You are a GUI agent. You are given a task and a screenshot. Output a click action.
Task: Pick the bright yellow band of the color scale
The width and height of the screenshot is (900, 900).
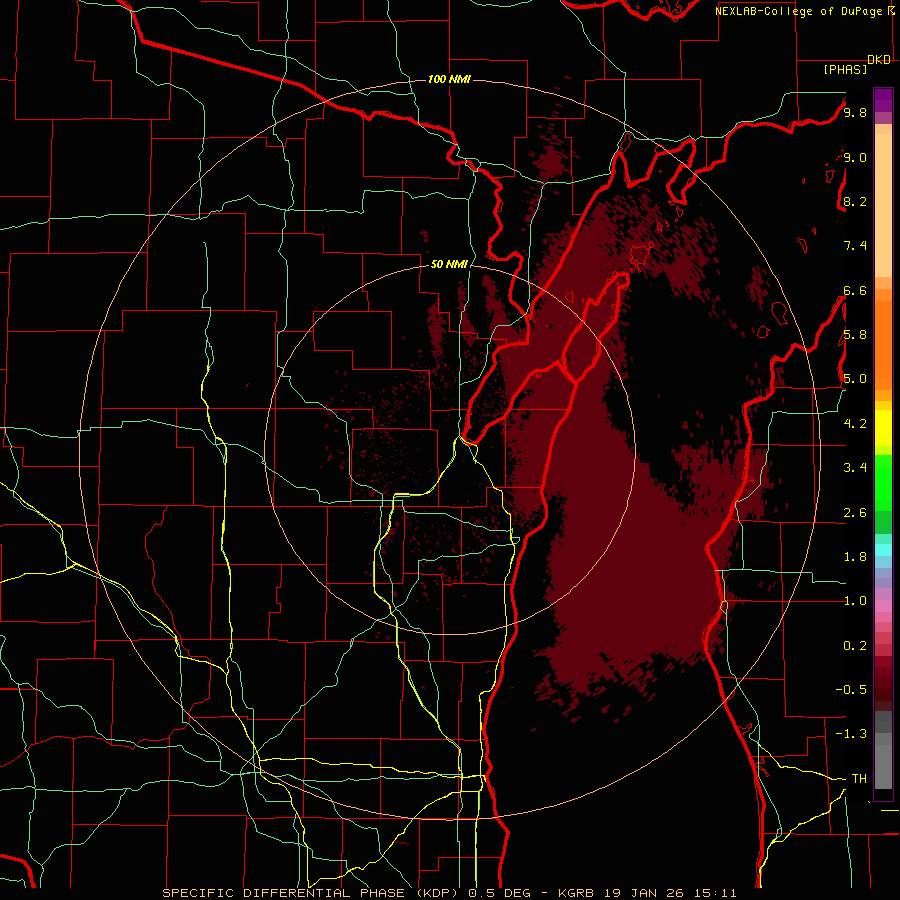coord(883,428)
